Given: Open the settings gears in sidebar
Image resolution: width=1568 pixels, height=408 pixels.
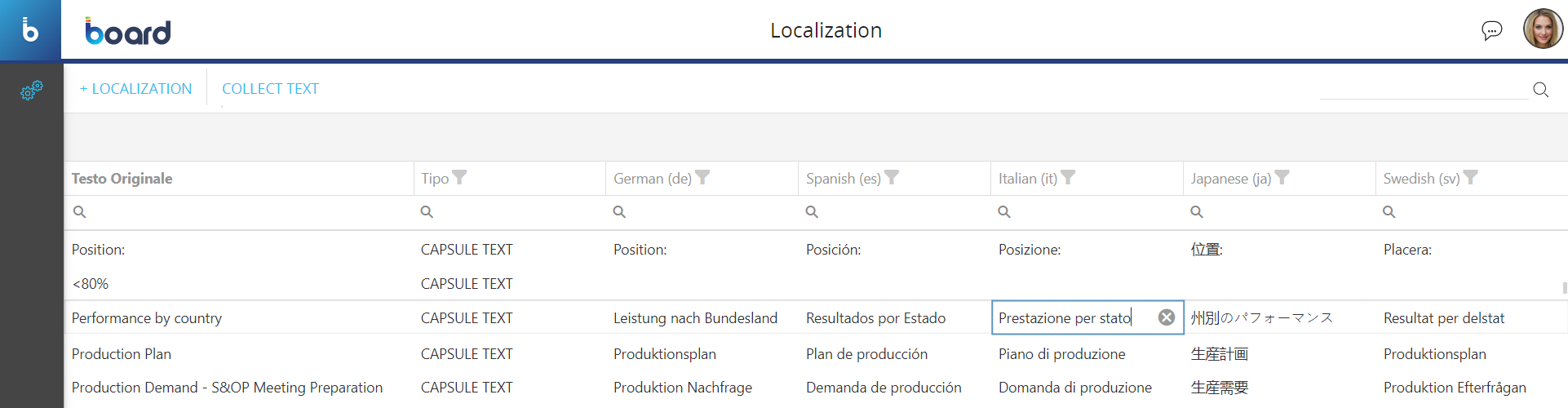Looking at the screenshot, I should tap(31, 90).
